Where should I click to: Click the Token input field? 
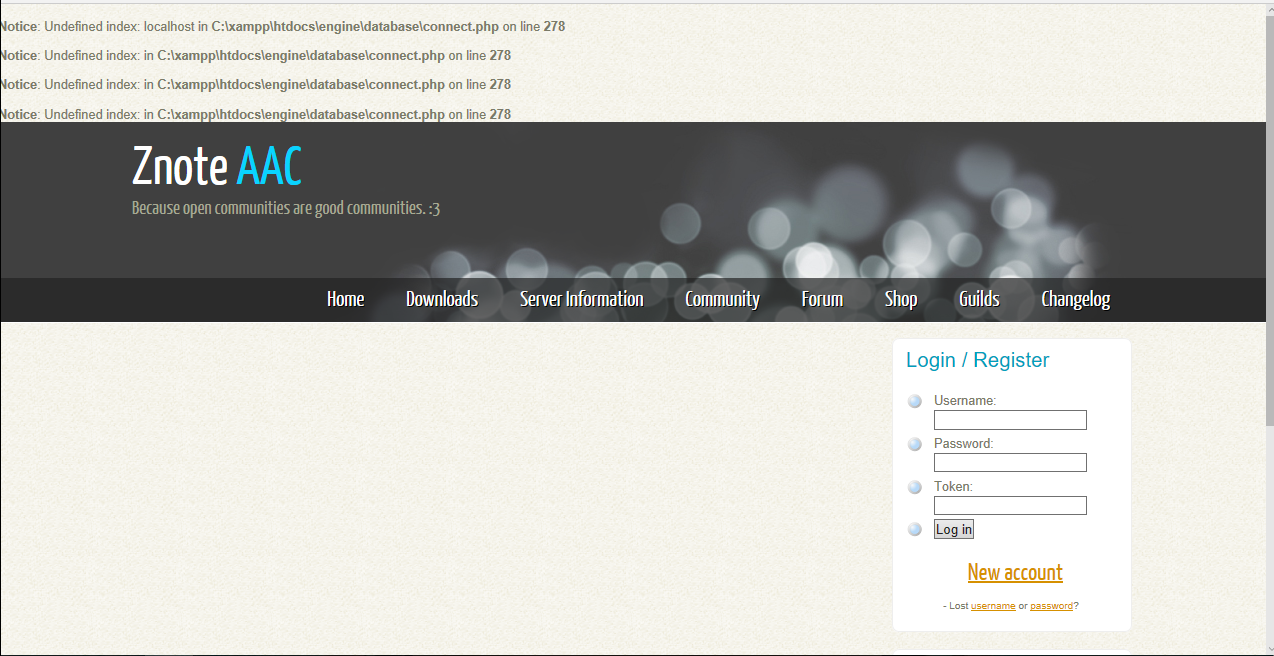point(1010,505)
